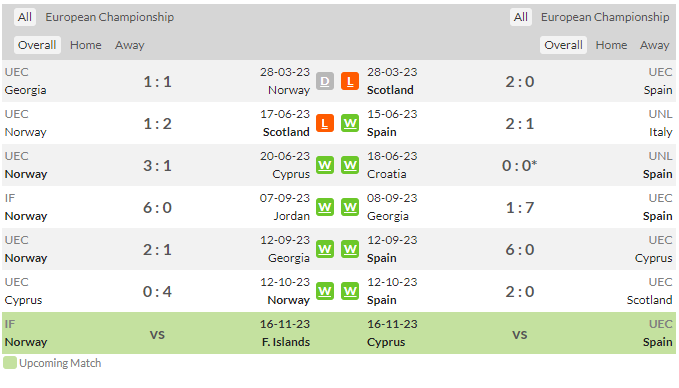
Task: Open the Spain 6:0 Cyprus score
Action: (x=520, y=250)
